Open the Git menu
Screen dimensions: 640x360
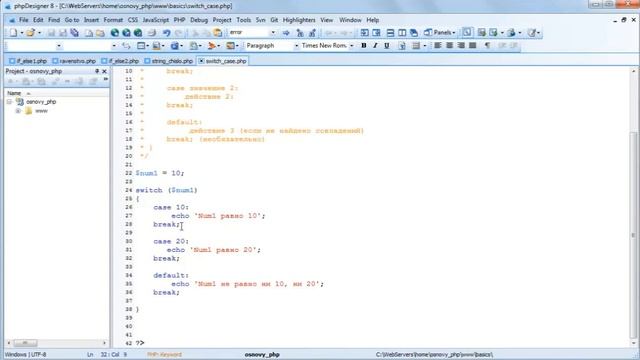[x=274, y=20]
